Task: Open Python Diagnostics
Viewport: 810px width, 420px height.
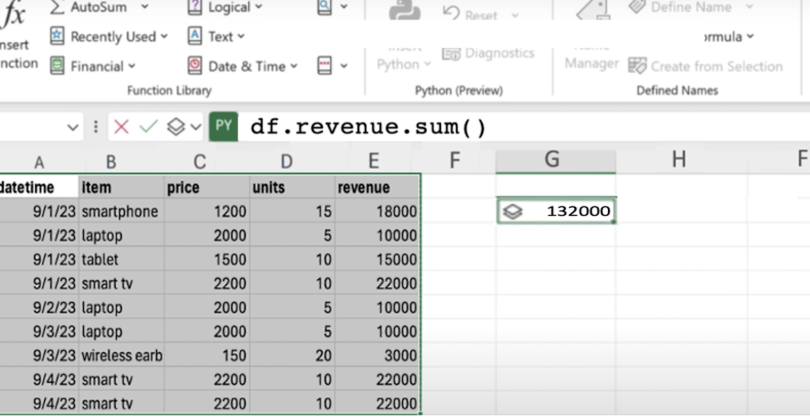Action: (x=488, y=53)
